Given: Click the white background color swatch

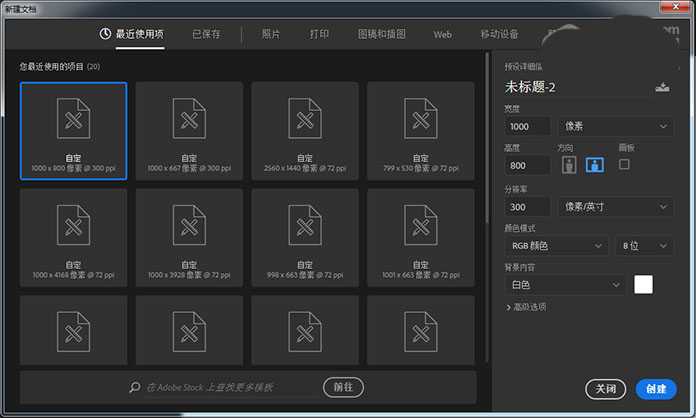Looking at the screenshot, I should click(x=643, y=284).
